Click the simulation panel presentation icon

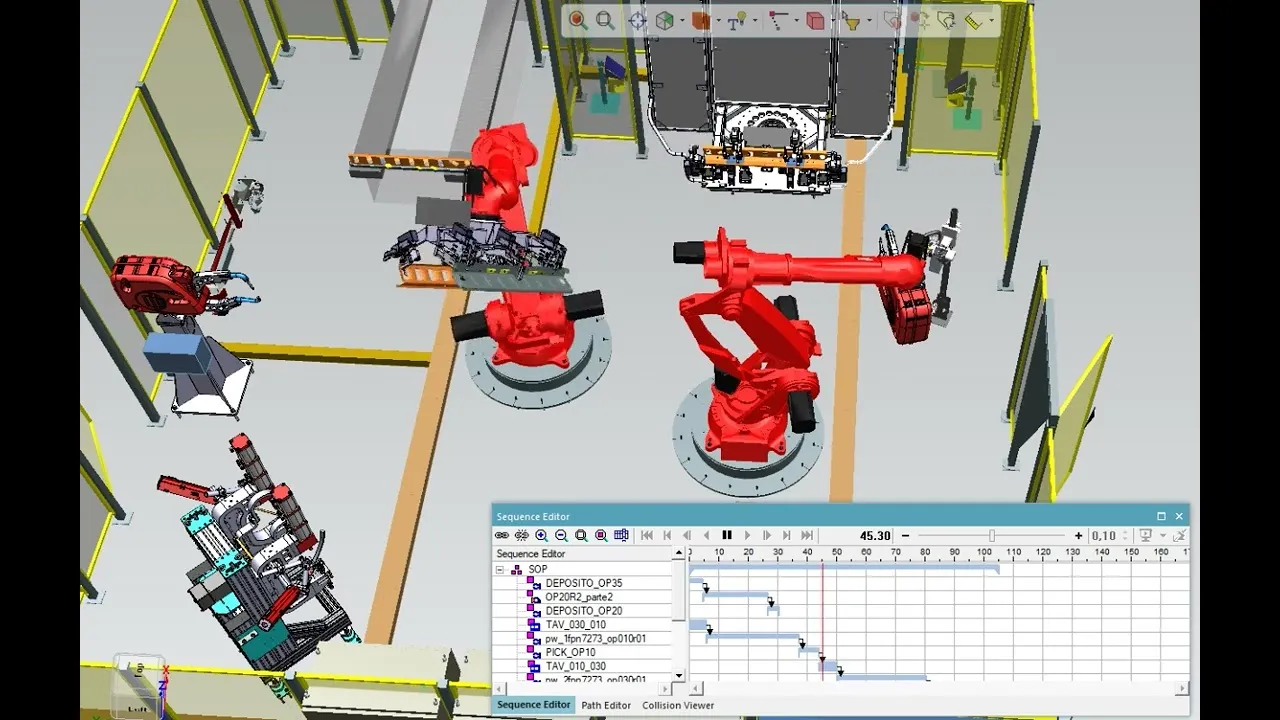[1146, 535]
